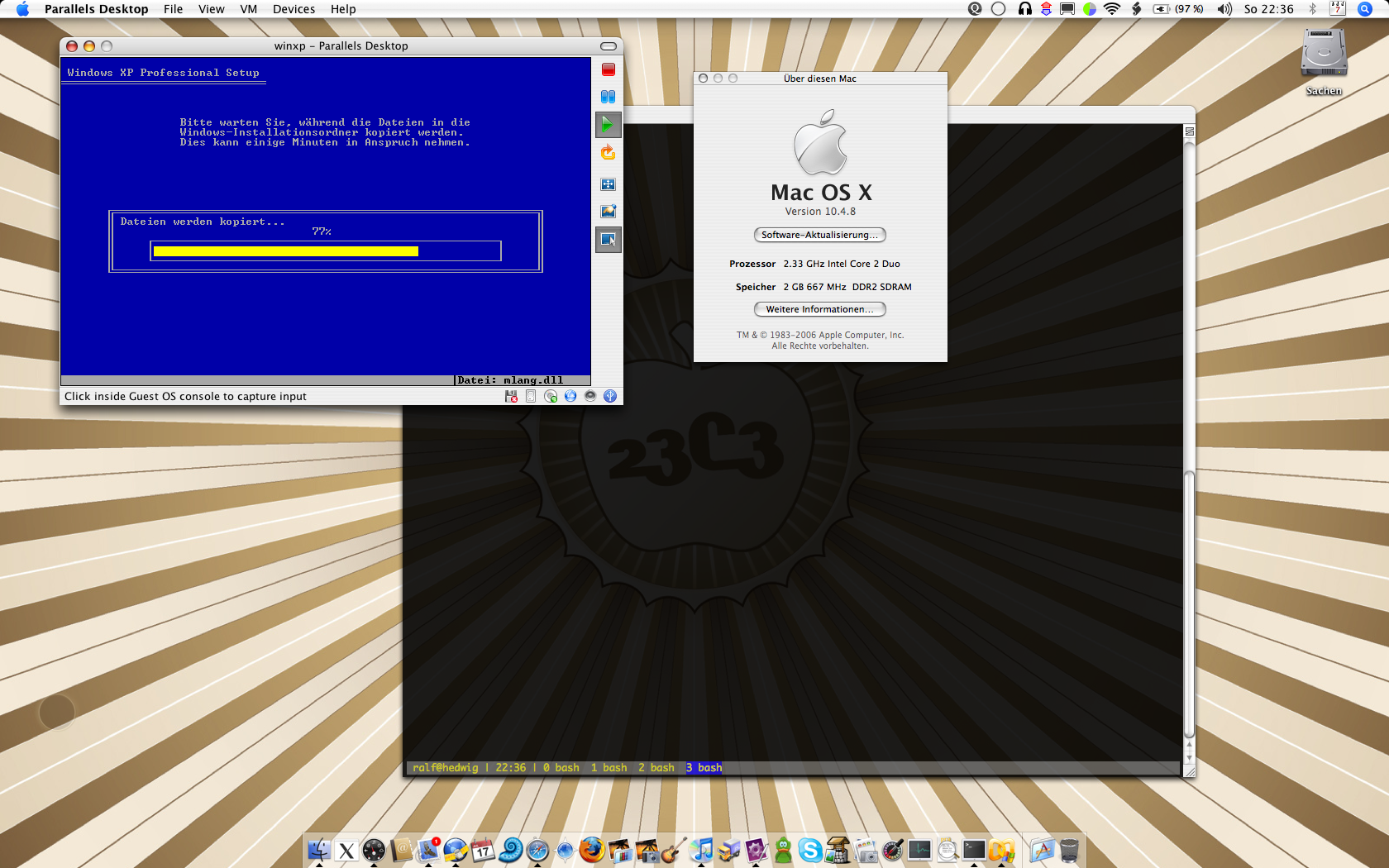The width and height of the screenshot is (1389, 868).
Task: Open the Devices menu
Action: [294, 9]
